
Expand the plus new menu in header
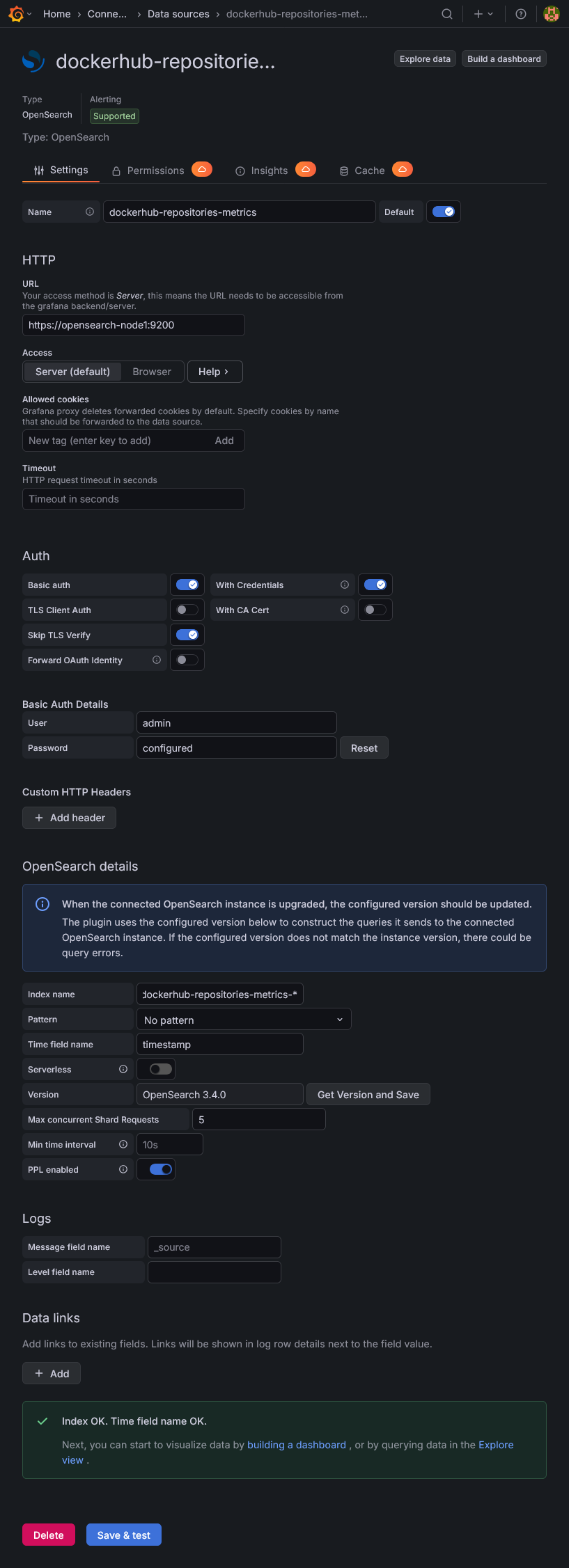point(483,14)
